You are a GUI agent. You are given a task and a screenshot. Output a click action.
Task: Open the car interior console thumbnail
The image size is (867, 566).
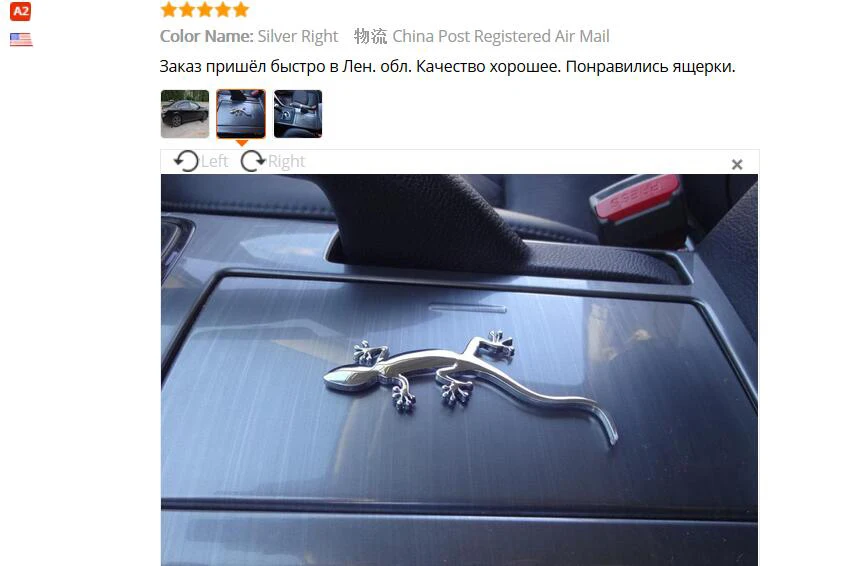click(x=298, y=114)
